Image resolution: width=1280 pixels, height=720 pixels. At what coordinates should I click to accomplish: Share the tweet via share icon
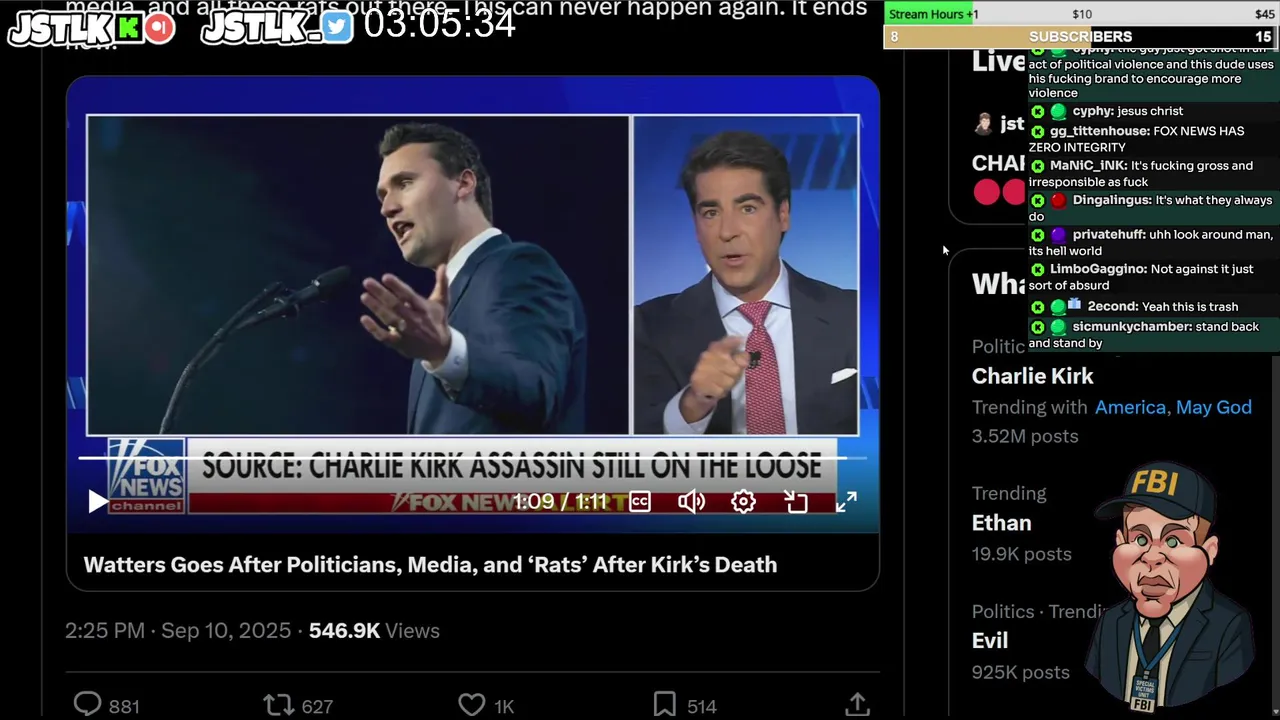[x=857, y=705]
